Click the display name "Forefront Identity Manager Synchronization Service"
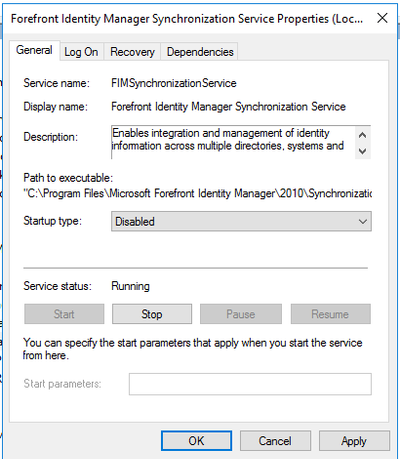 tap(228, 107)
